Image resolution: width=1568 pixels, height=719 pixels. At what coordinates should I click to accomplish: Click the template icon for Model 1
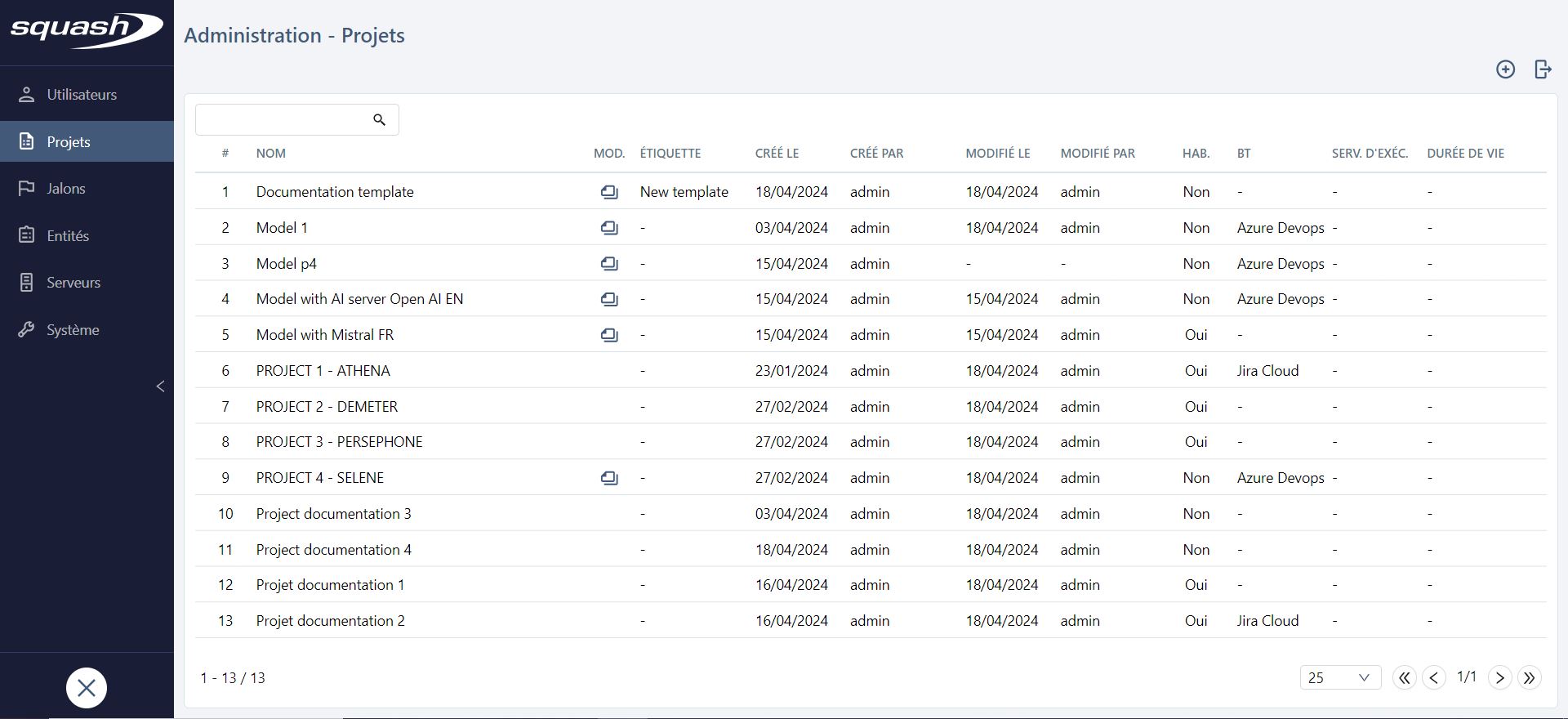point(609,228)
